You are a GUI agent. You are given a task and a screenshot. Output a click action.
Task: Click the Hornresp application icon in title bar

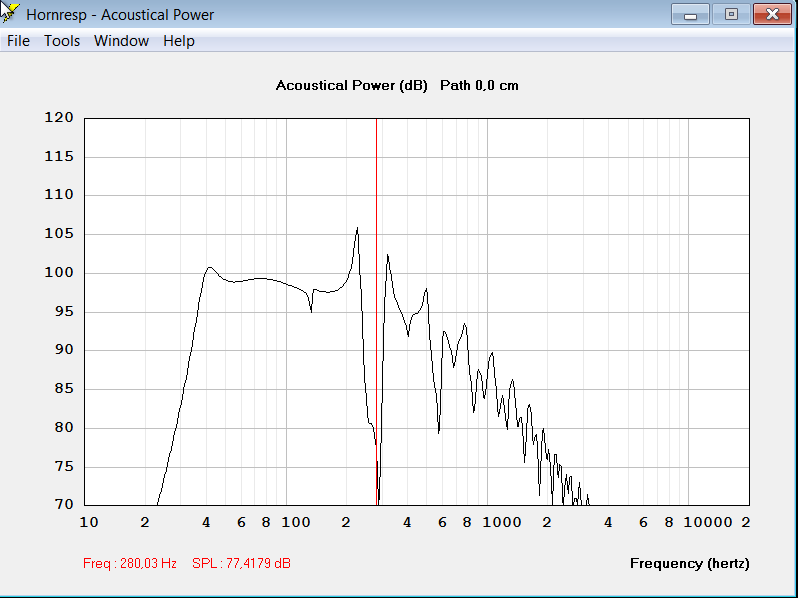(x=10, y=13)
